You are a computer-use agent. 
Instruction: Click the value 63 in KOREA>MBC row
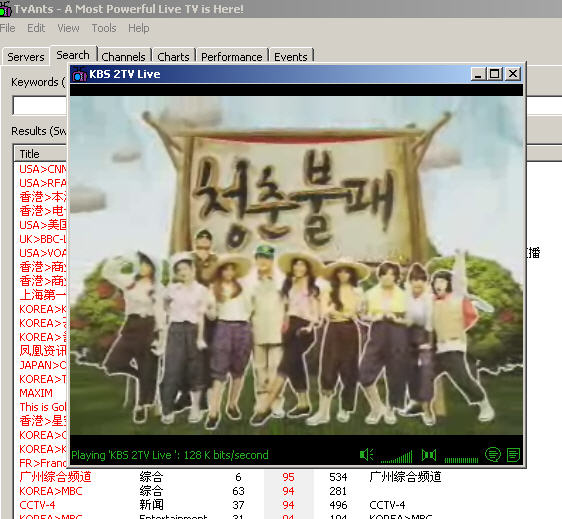pos(238,491)
